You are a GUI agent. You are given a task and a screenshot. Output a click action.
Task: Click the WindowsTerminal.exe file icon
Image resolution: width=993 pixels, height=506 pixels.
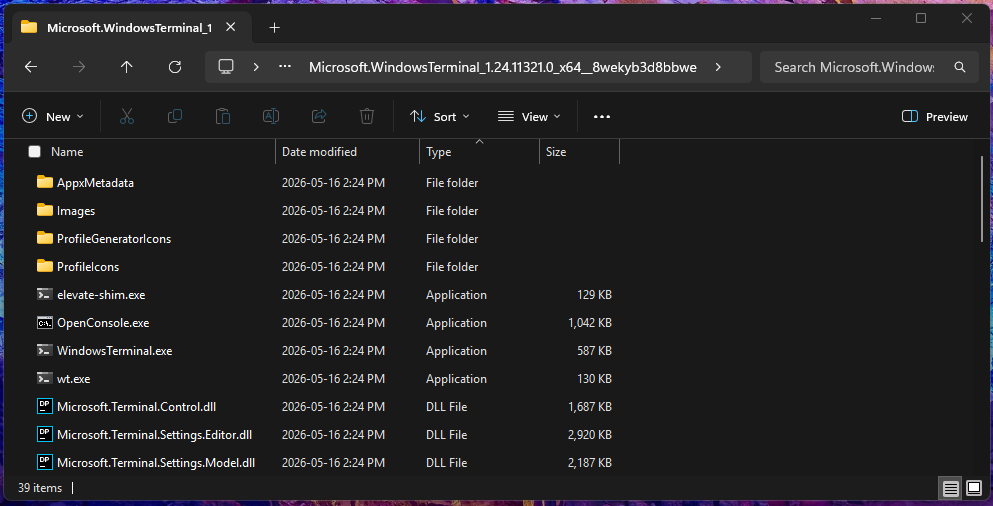pos(44,350)
